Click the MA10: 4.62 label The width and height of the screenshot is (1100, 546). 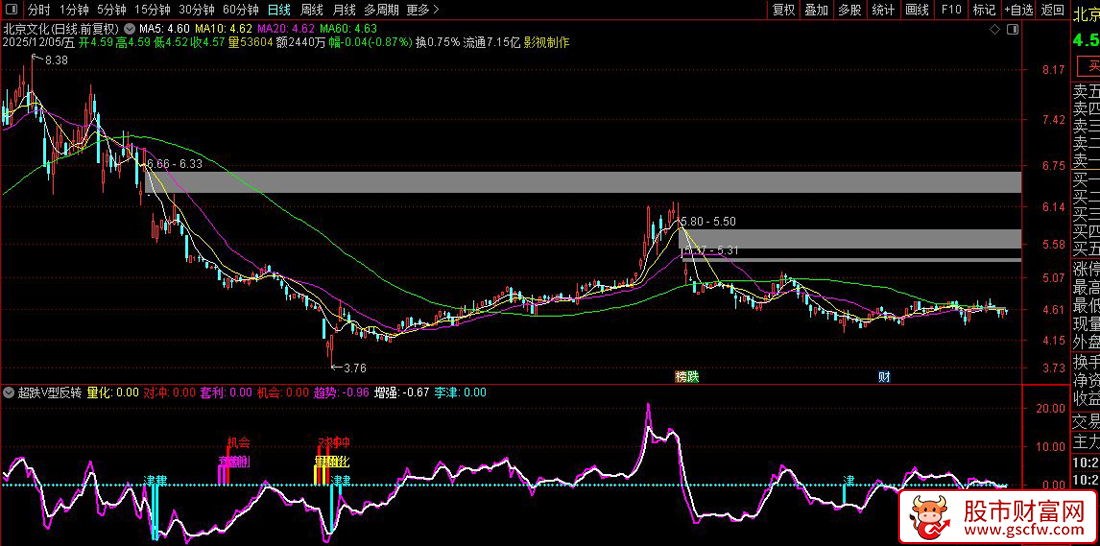[223, 29]
